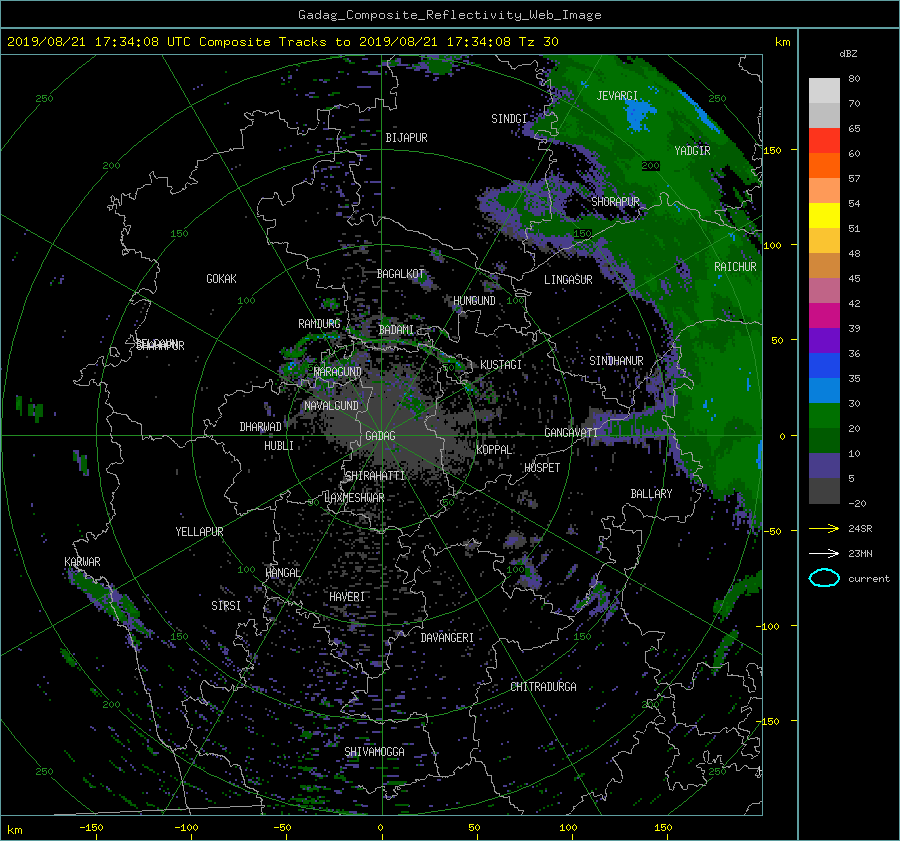
Task: Click the BALLARY city label
Action: pyautogui.click(x=651, y=494)
